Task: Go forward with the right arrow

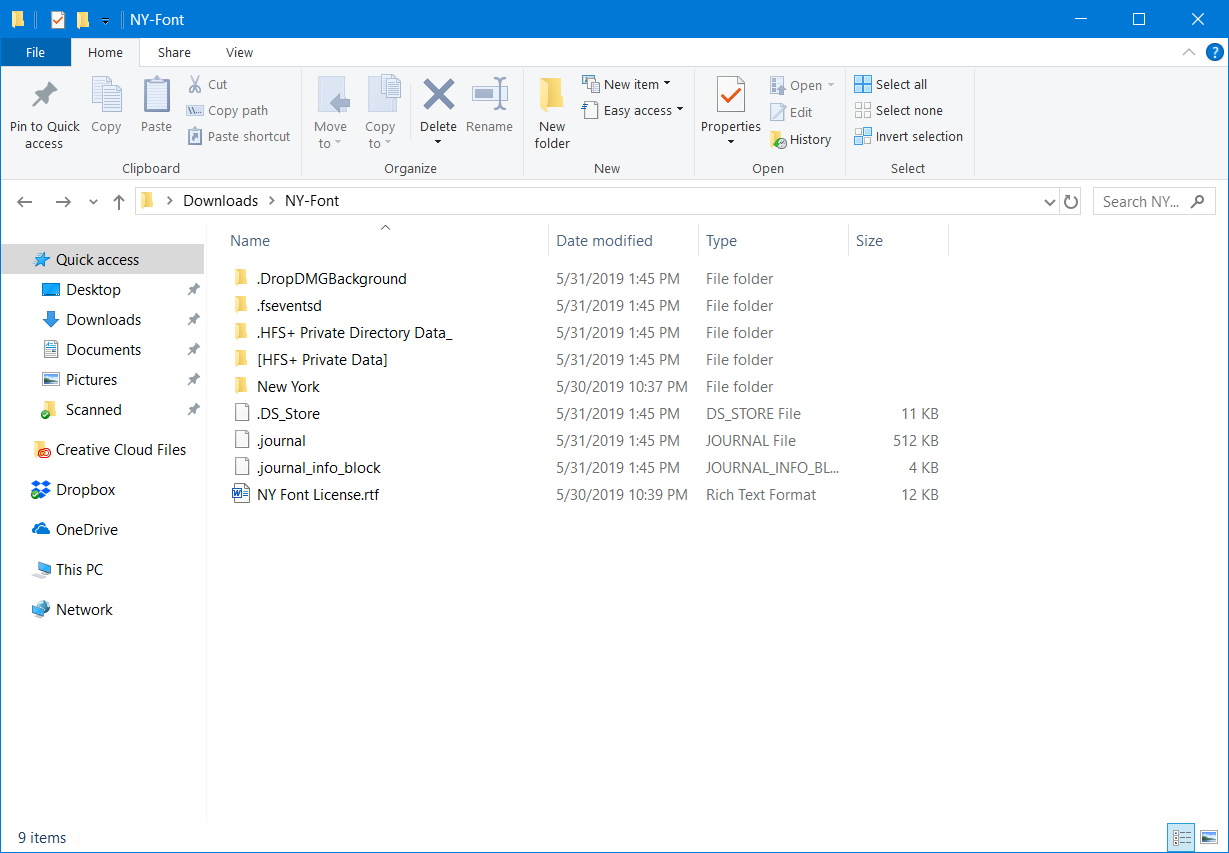Action: coord(63,201)
